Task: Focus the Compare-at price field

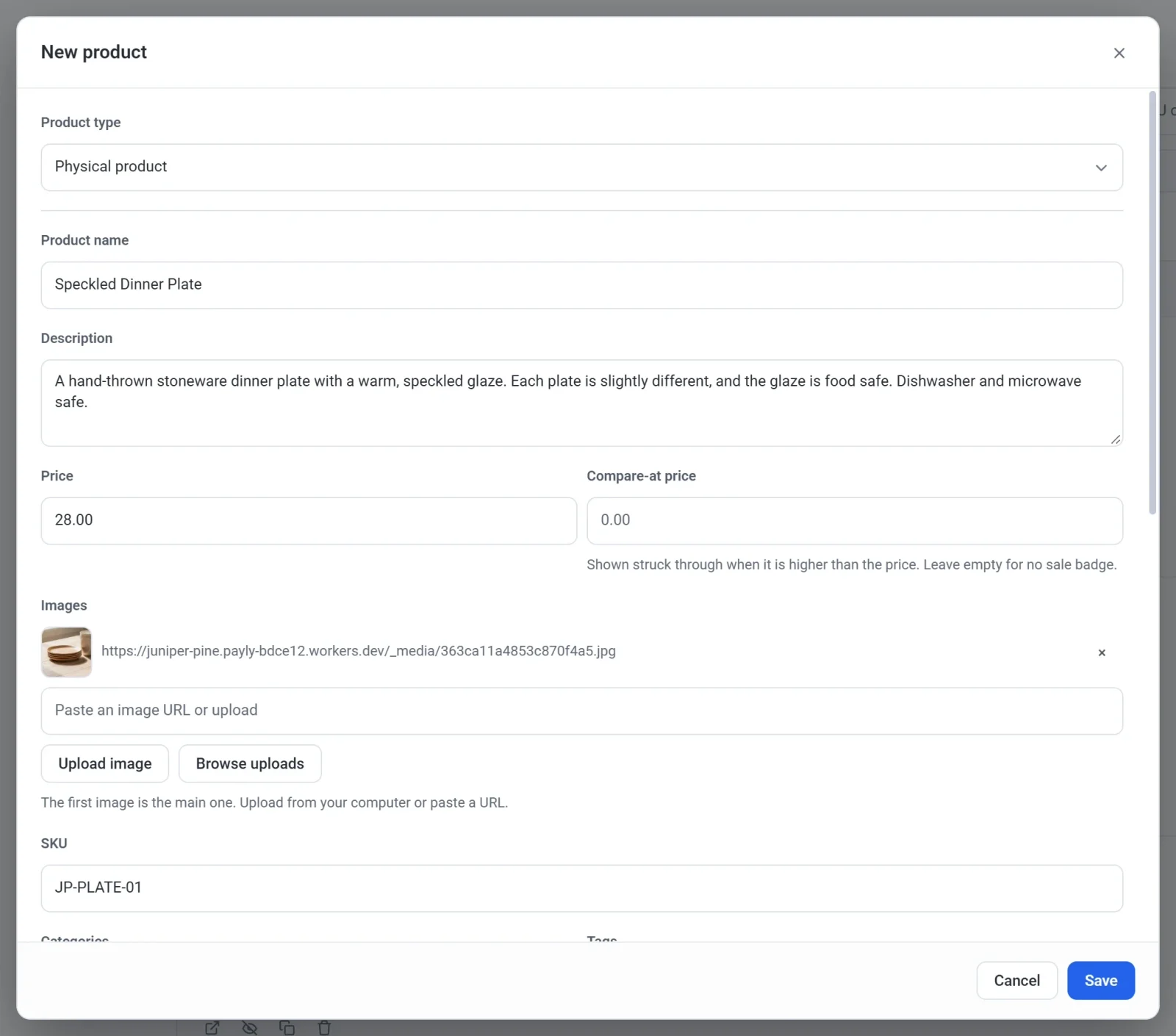Action: coord(854,520)
